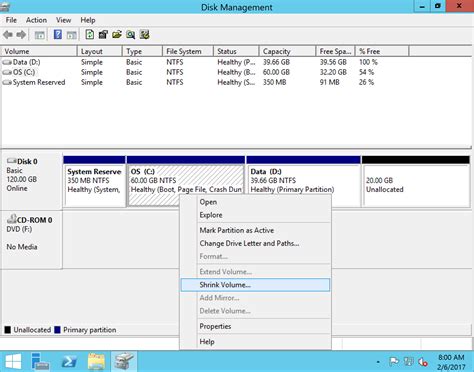
Task: Click the black Properties toolbar icon
Action: coord(103,34)
